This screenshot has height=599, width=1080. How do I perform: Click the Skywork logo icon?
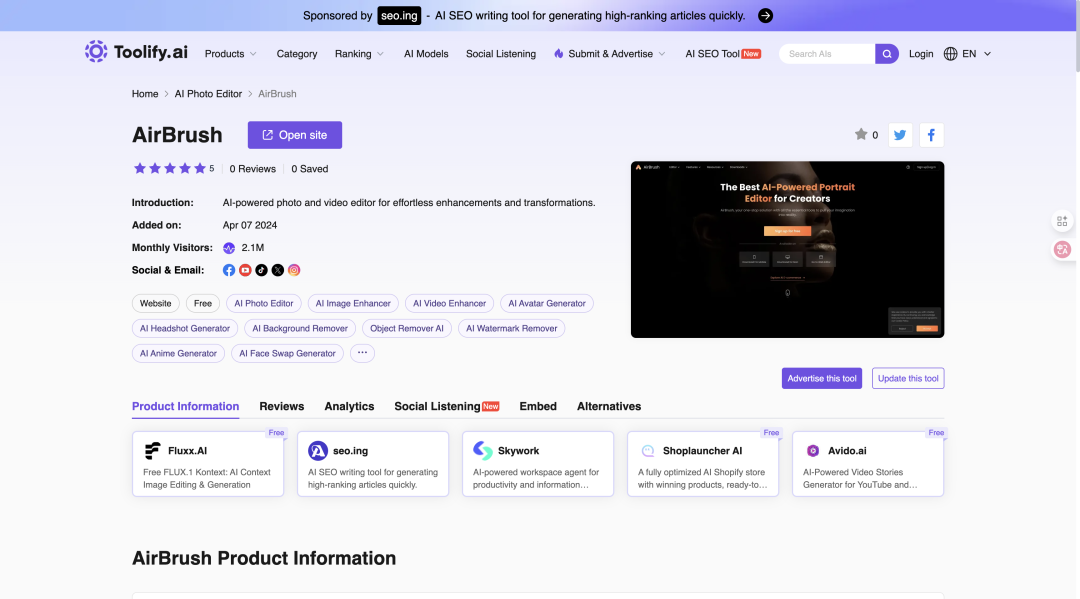click(483, 450)
